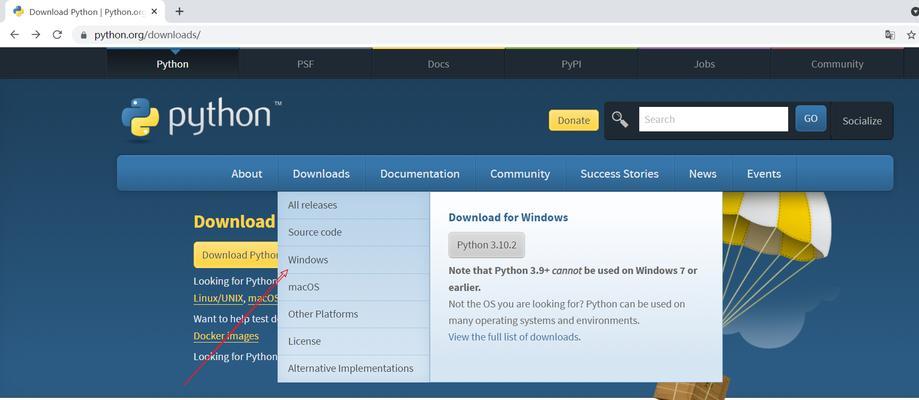Click the GO search button

(x=811, y=118)
